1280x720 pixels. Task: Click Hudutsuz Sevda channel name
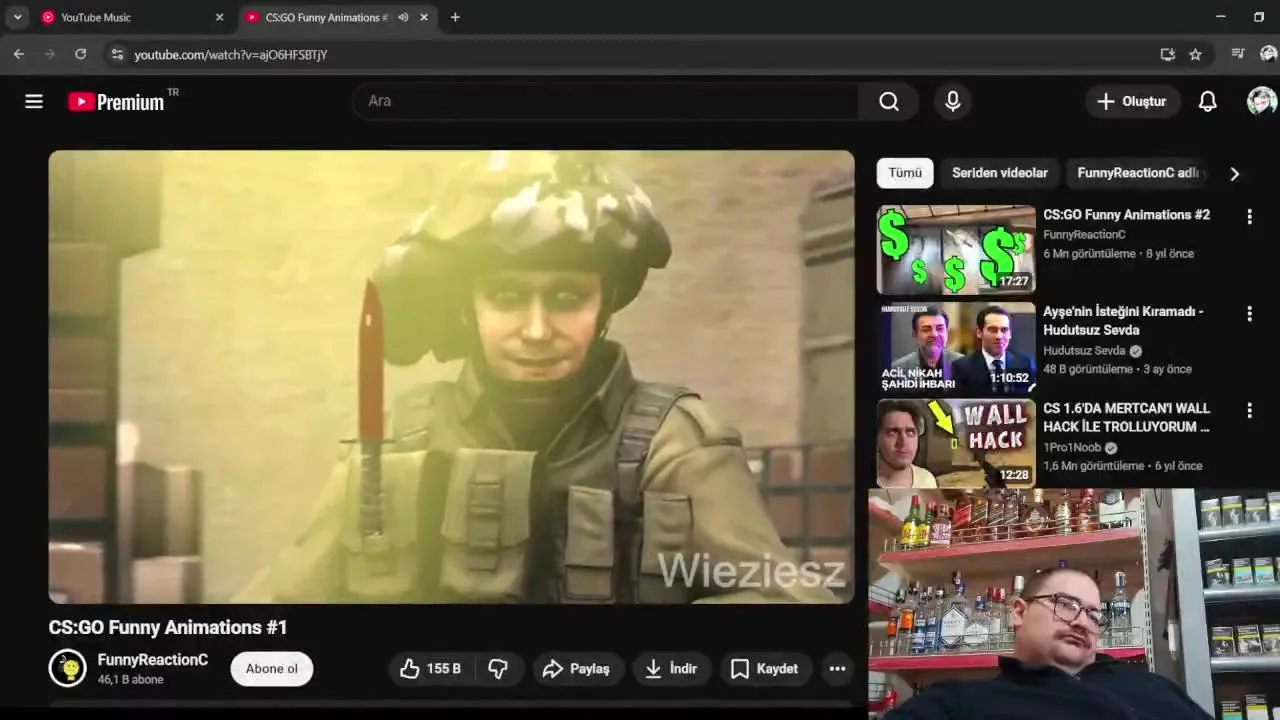1084,351
